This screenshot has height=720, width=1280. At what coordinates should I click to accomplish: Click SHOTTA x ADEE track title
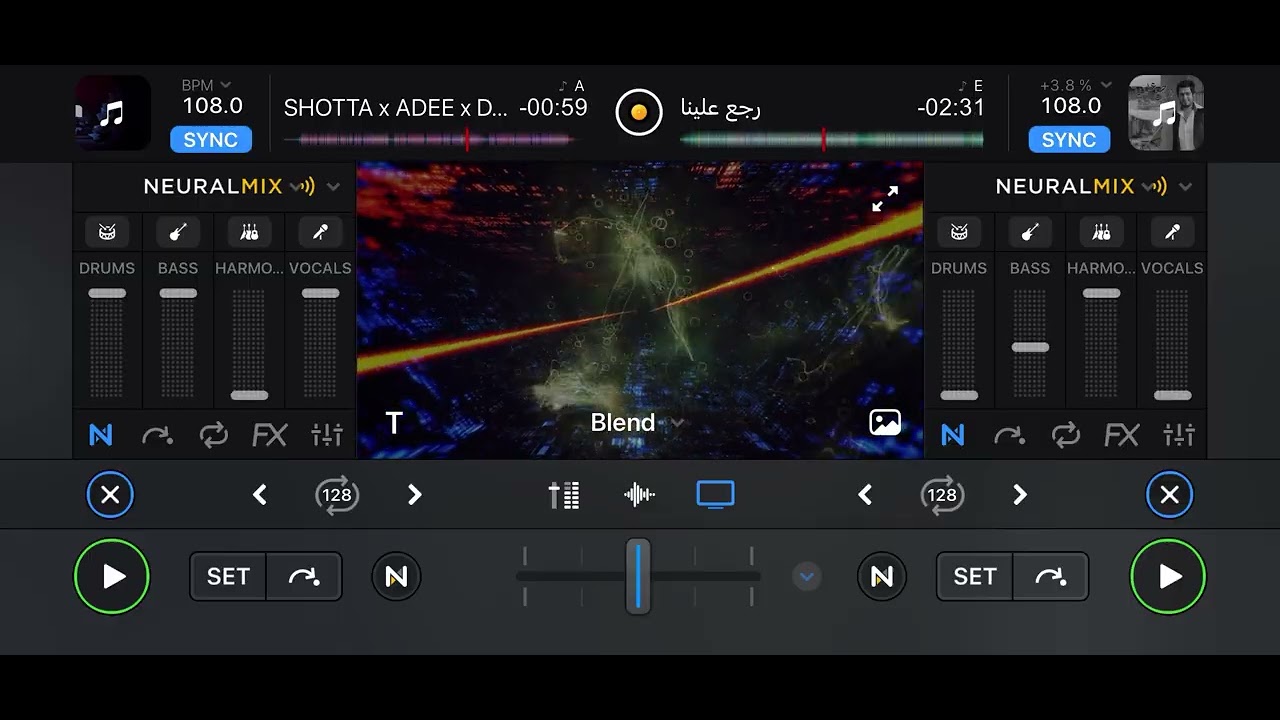[396, 108]
